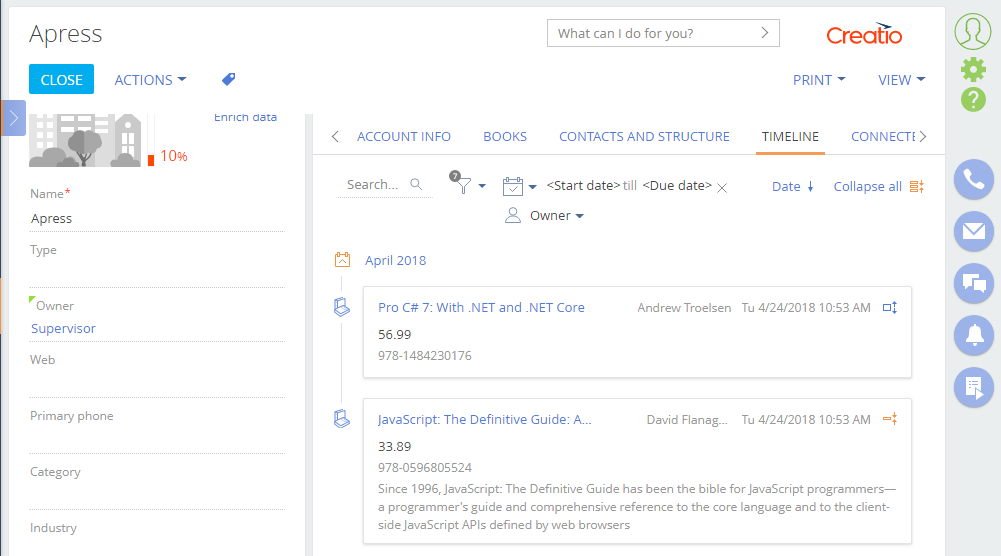
Task: Switch to the BOOKS tab
Action: (x=505, y=137)
